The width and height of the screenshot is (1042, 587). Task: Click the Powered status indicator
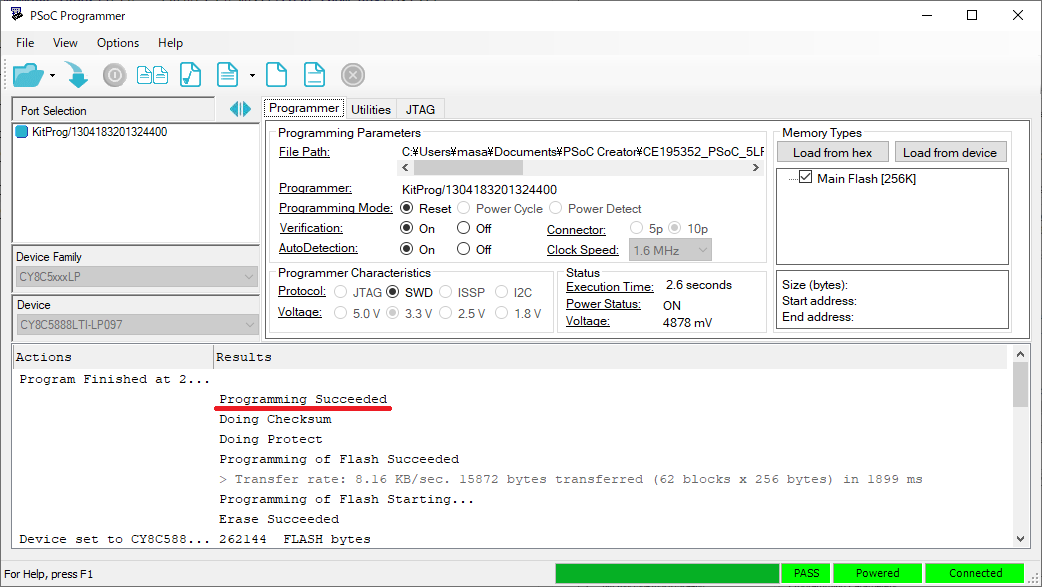(877, 573)
